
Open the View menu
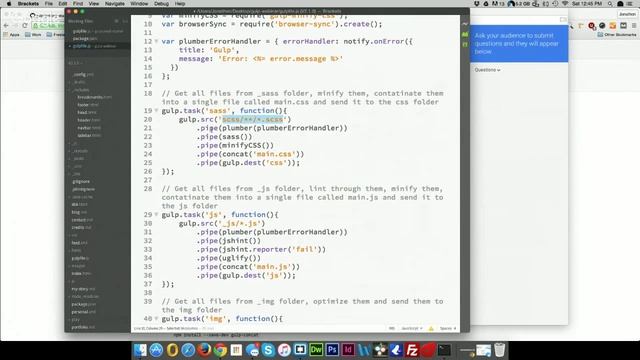tap(94, 4)
